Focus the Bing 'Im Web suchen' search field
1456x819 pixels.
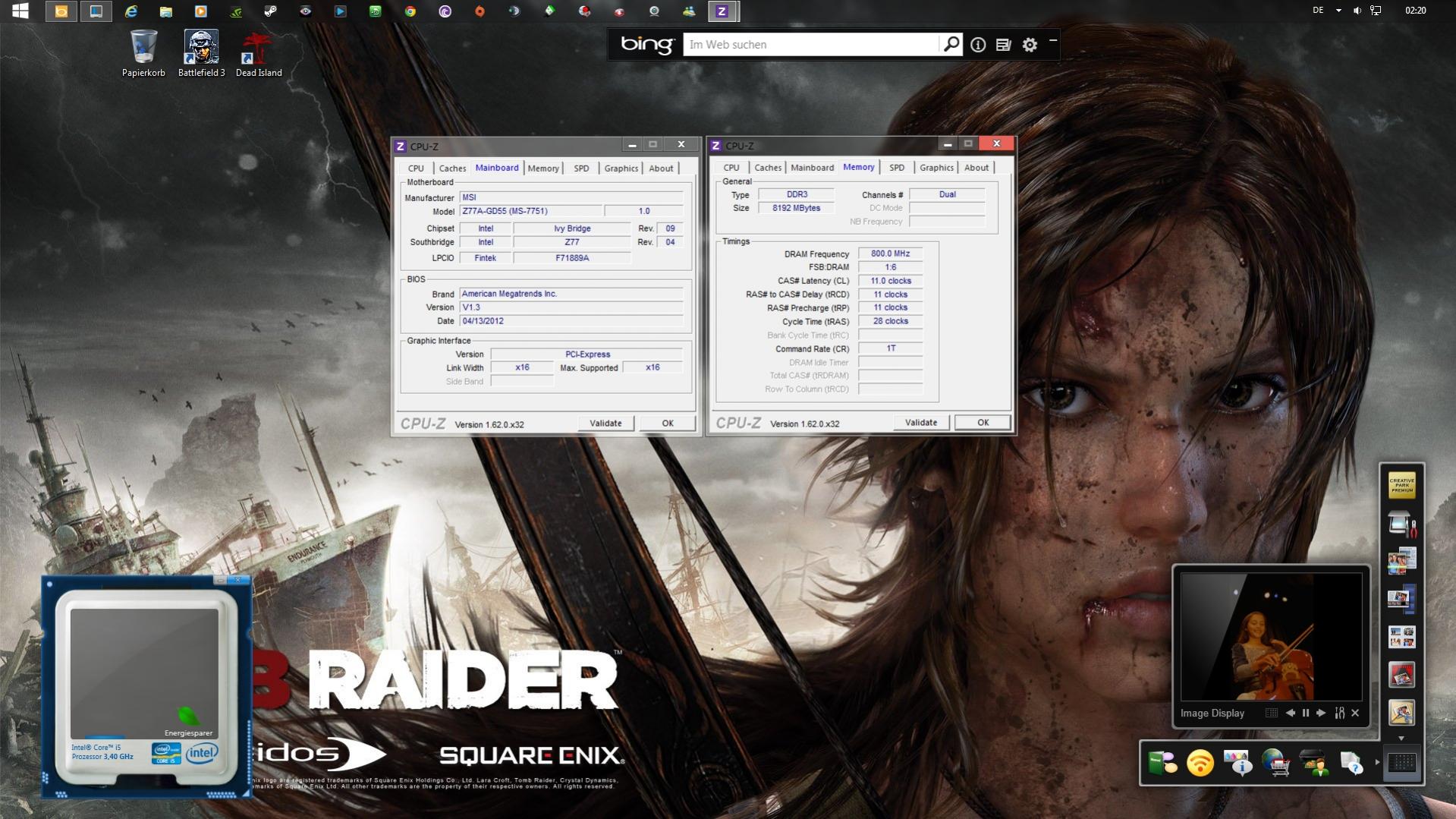(x=811, y=45)
